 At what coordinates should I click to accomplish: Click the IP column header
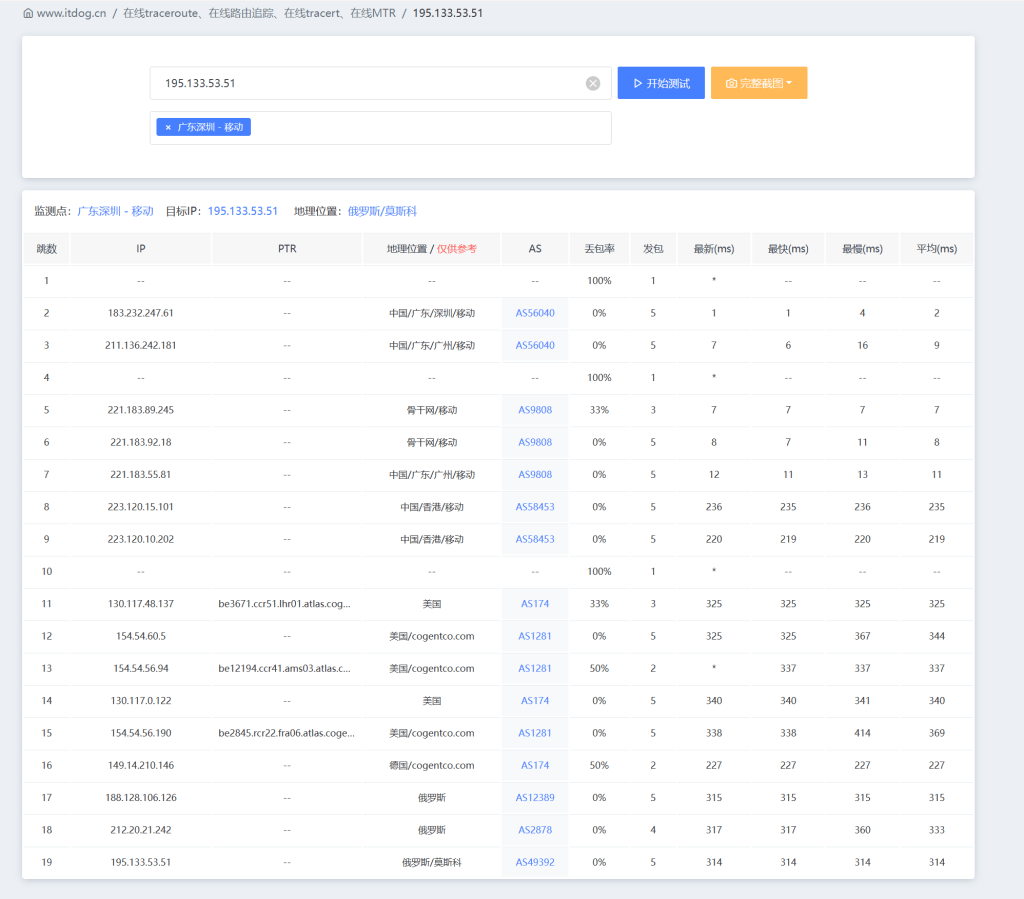pyautogui.click(x=140, y=249)
